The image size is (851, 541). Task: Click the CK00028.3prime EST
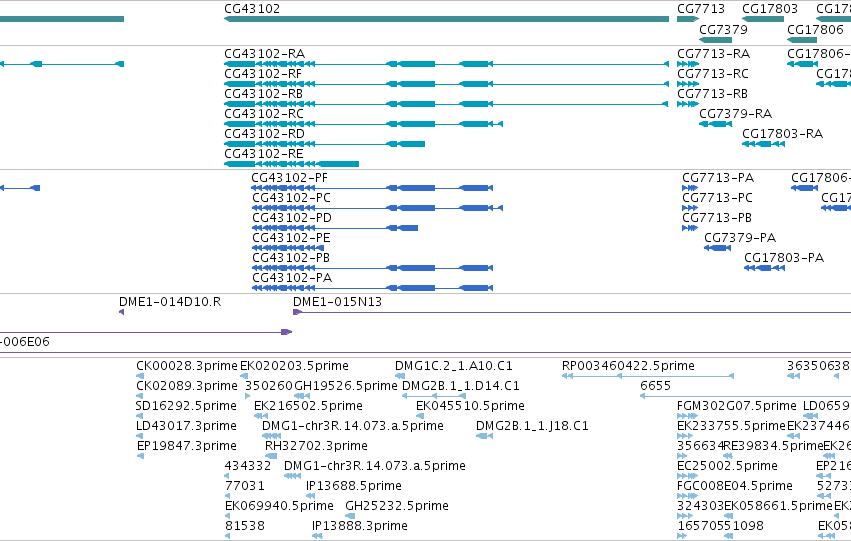pos(140,376)
